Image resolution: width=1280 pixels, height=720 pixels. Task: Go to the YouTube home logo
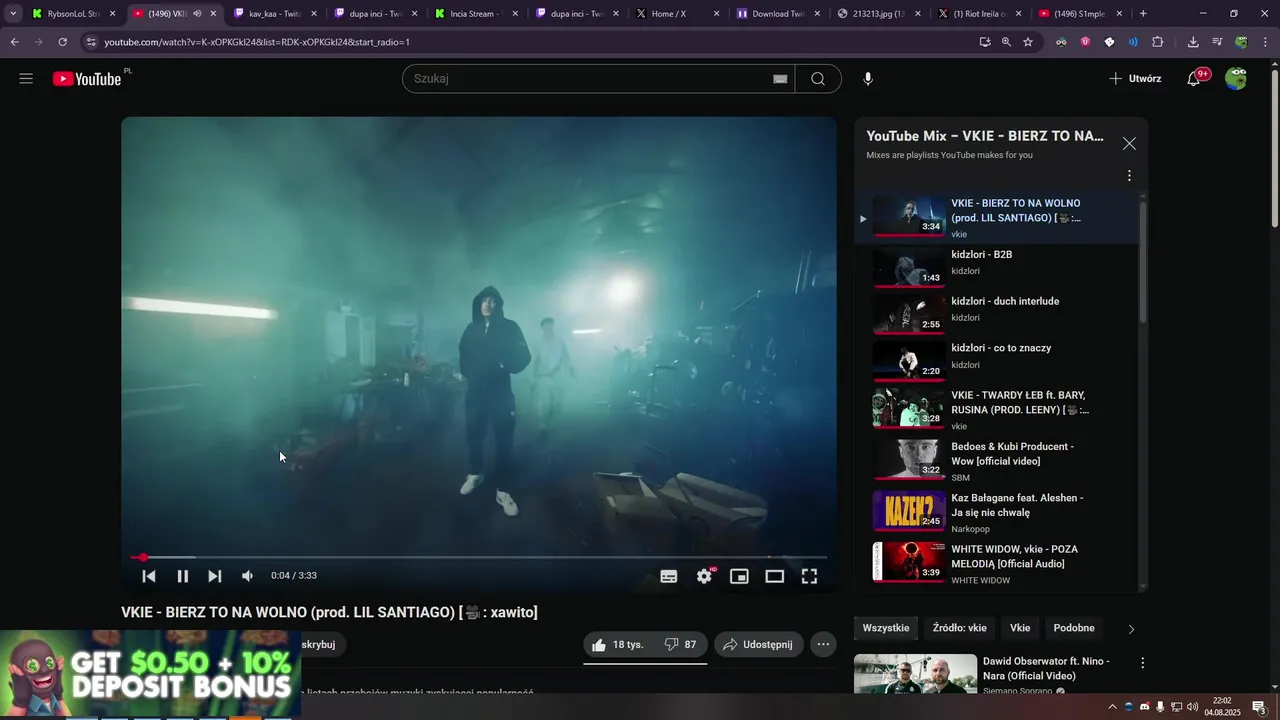click(87, 79)
